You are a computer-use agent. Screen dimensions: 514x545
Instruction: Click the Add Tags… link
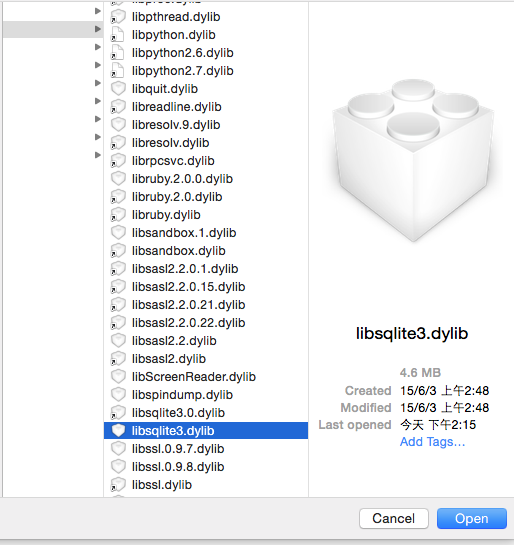(432, 442)
